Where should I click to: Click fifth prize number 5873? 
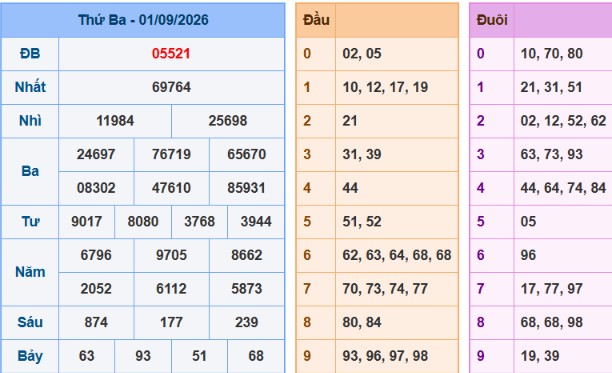[247, 289]
